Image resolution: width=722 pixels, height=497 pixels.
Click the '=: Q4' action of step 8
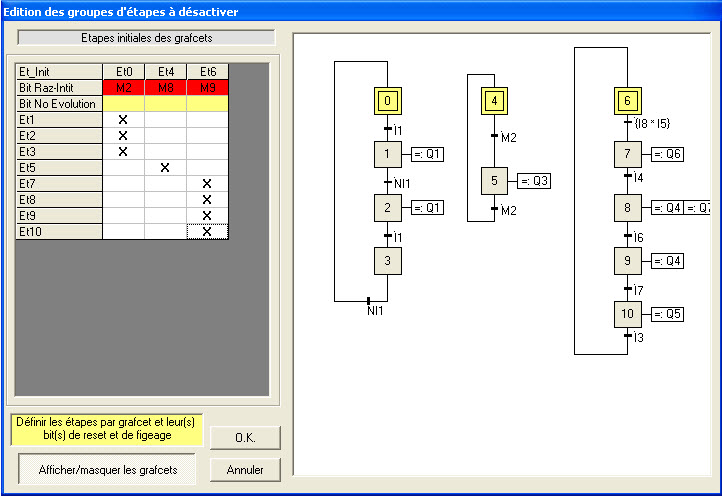667,208
